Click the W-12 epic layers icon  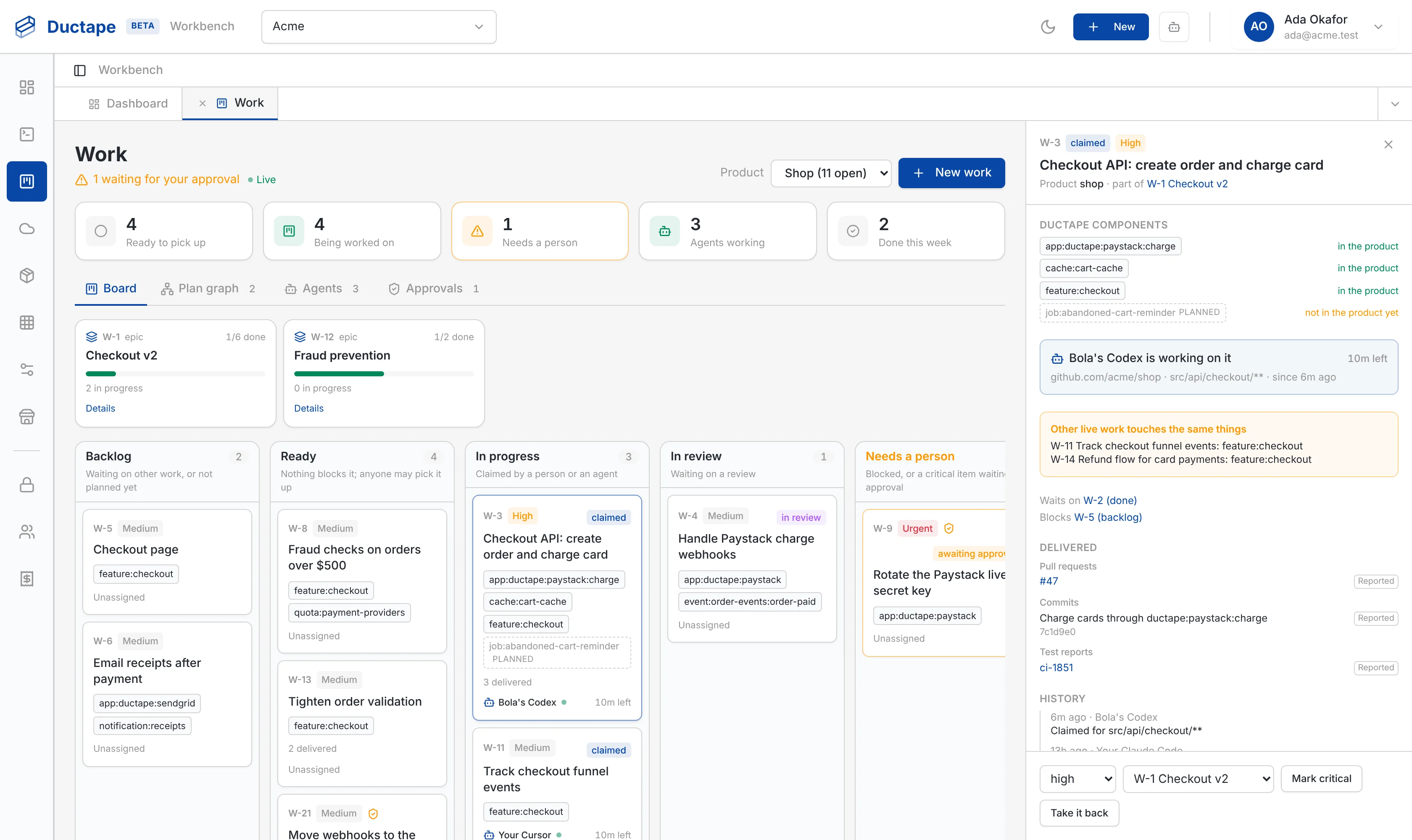click(300, 337)
